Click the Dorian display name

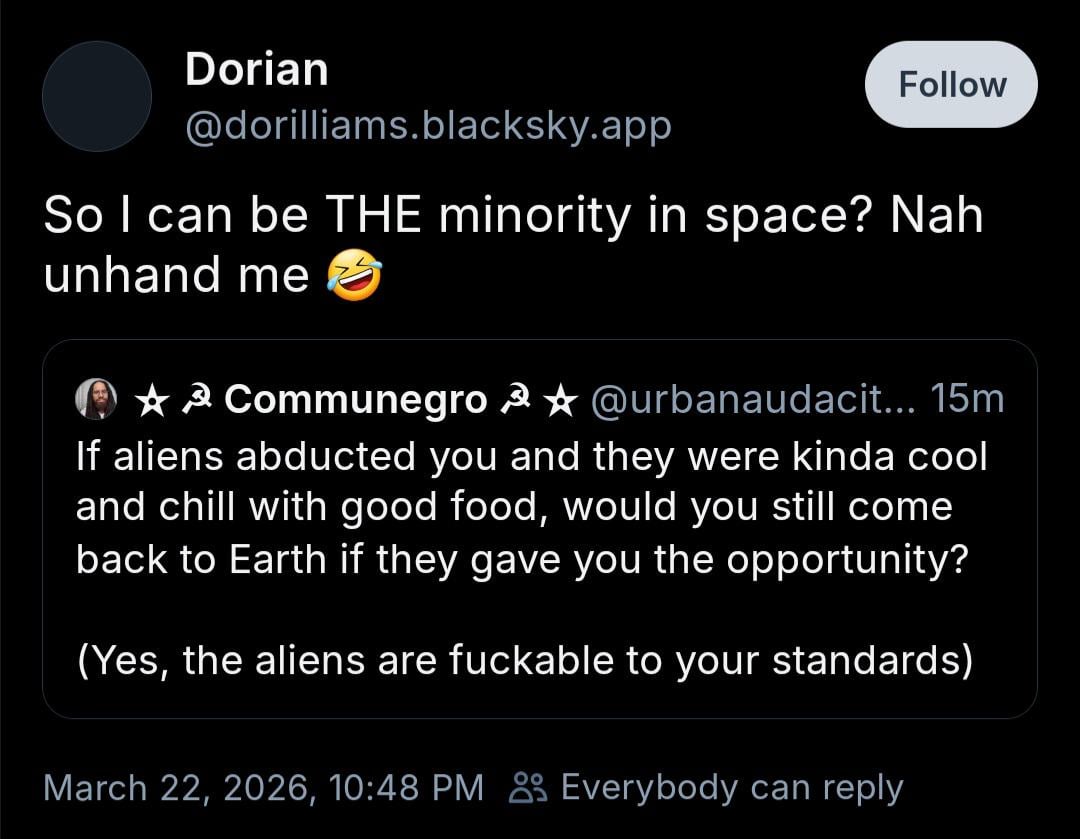257,69
